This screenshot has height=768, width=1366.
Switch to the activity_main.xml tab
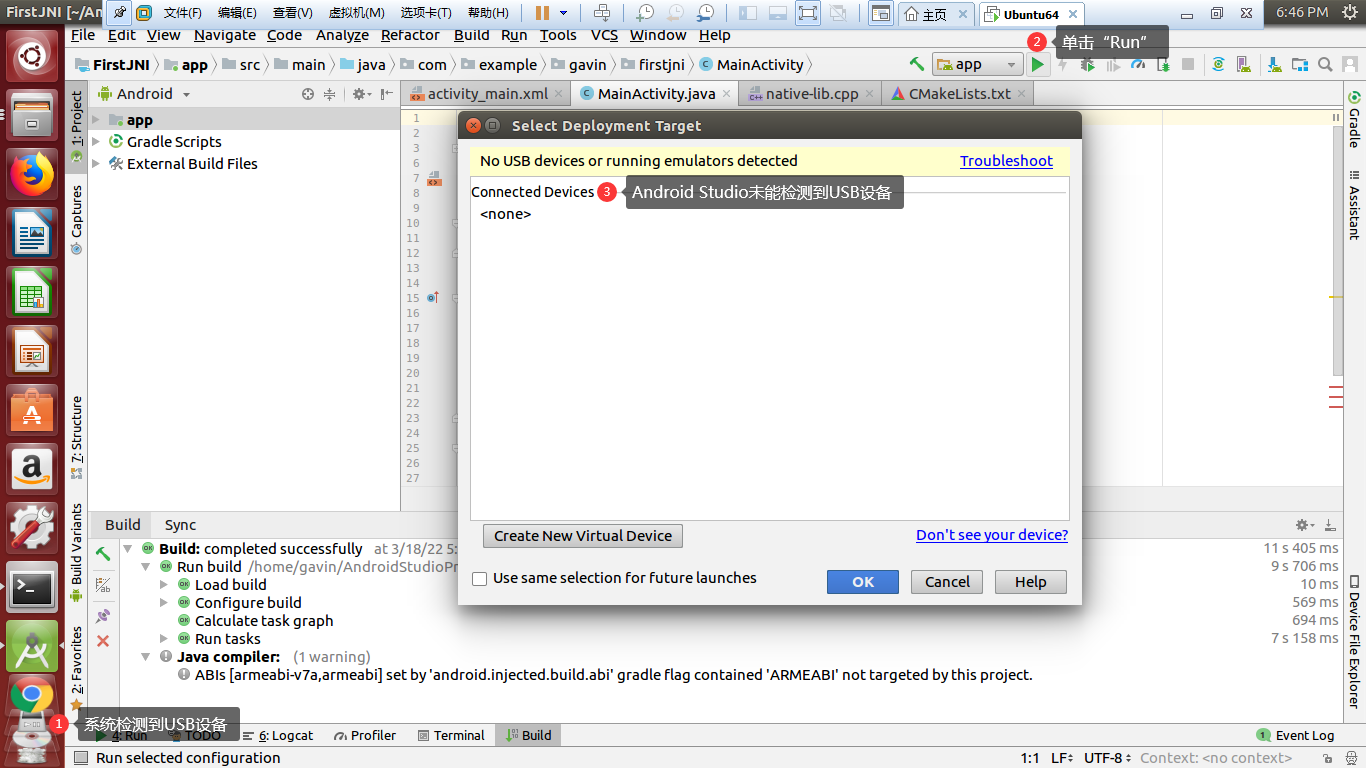(487, 94)
